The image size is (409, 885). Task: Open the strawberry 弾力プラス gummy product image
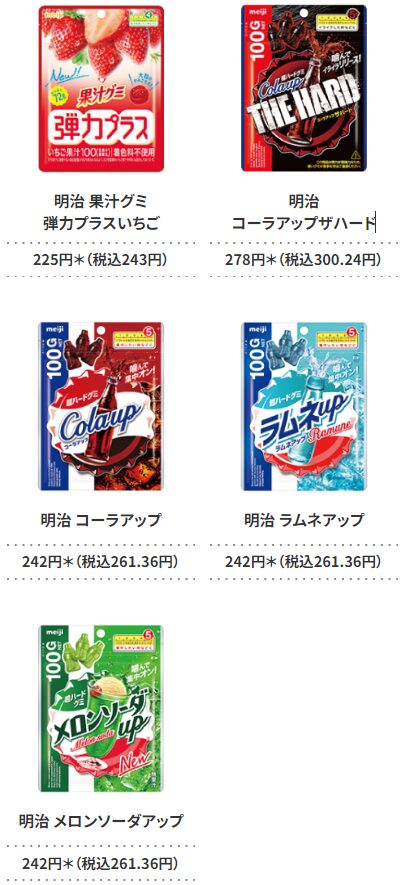pos(101,89)
